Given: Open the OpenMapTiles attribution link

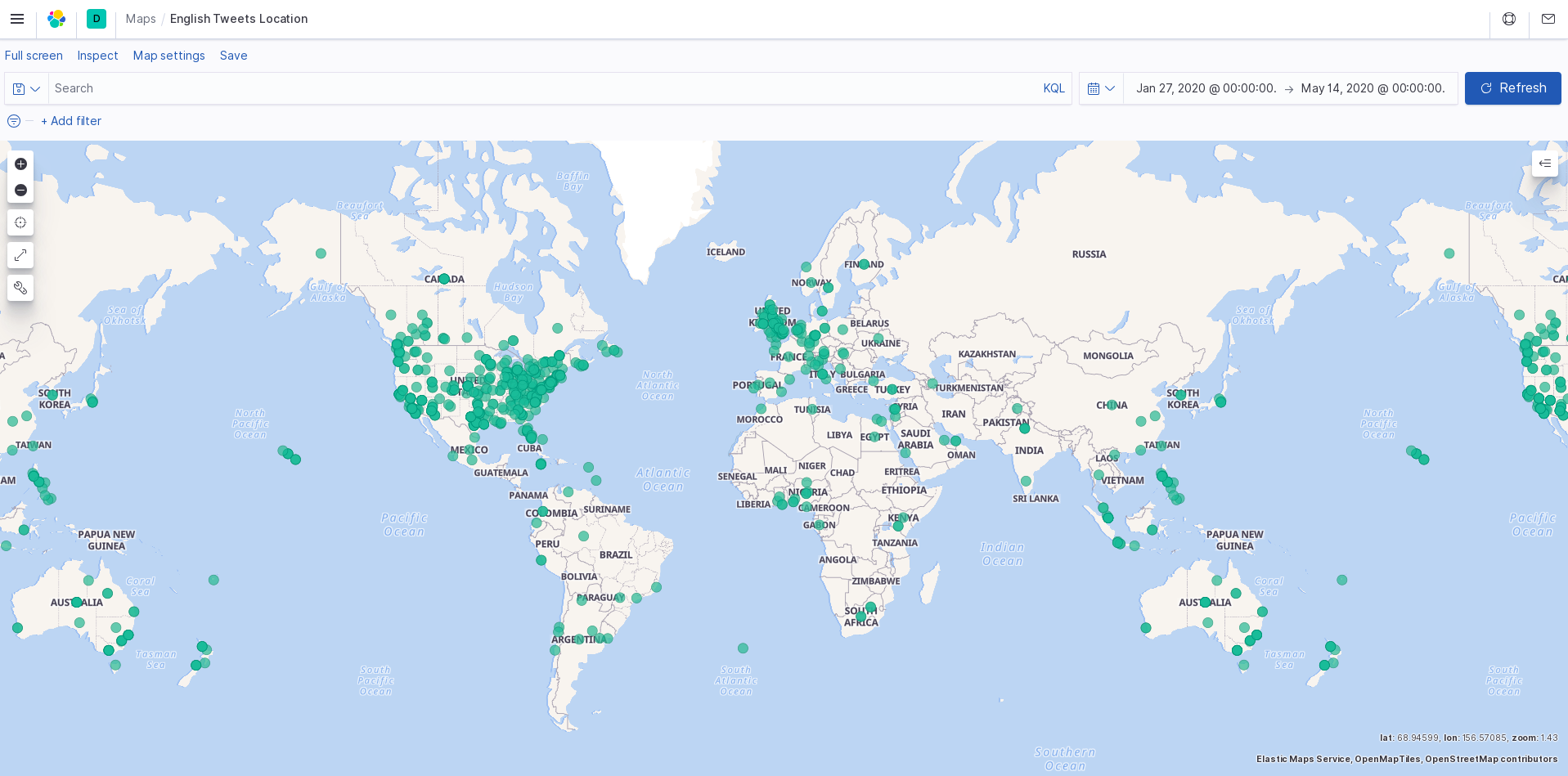Looking at the screenshot, I should (1388, 759).
